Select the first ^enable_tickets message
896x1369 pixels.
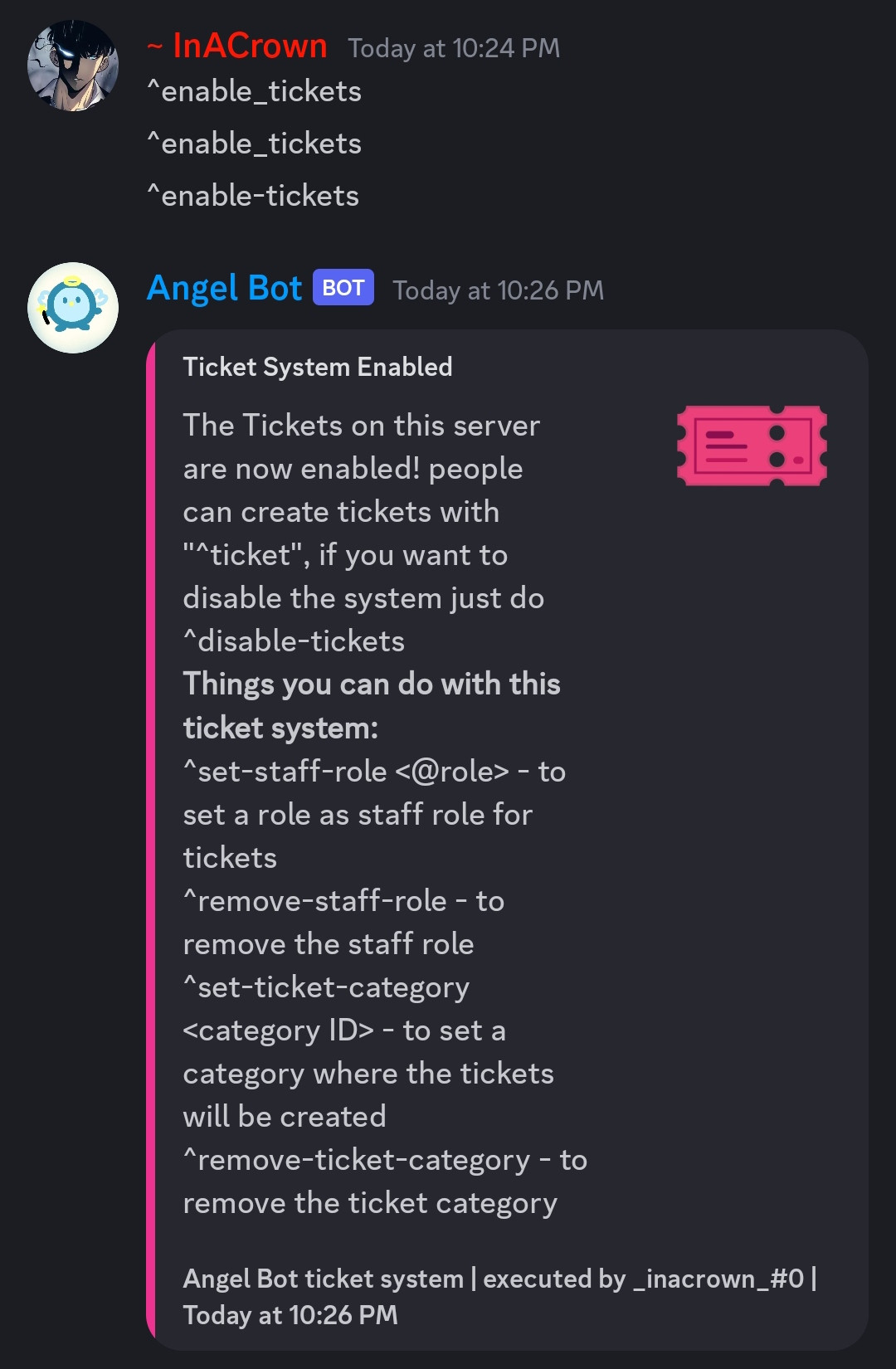(x=254, y=91)
